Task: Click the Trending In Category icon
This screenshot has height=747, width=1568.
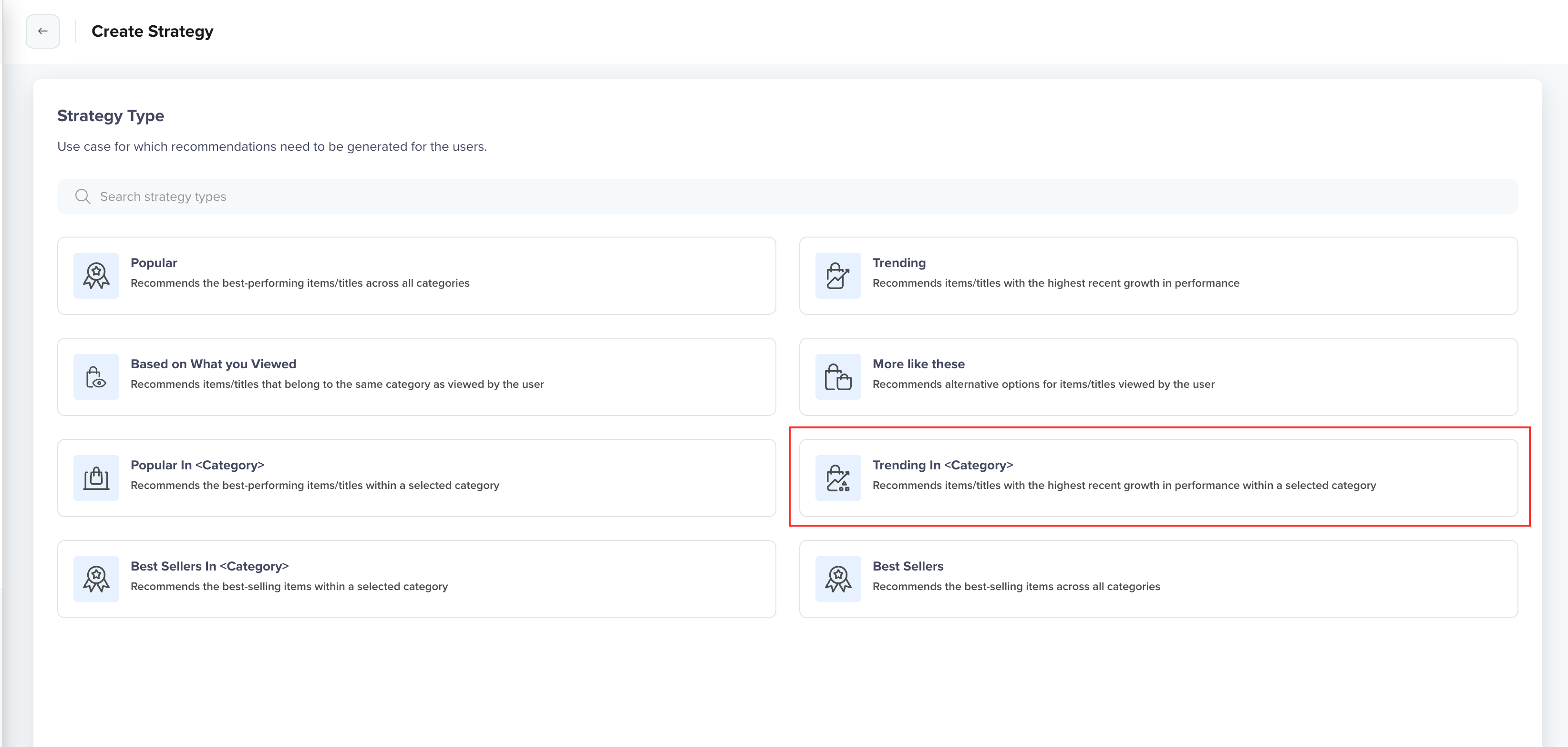Action: coord(838,478)
